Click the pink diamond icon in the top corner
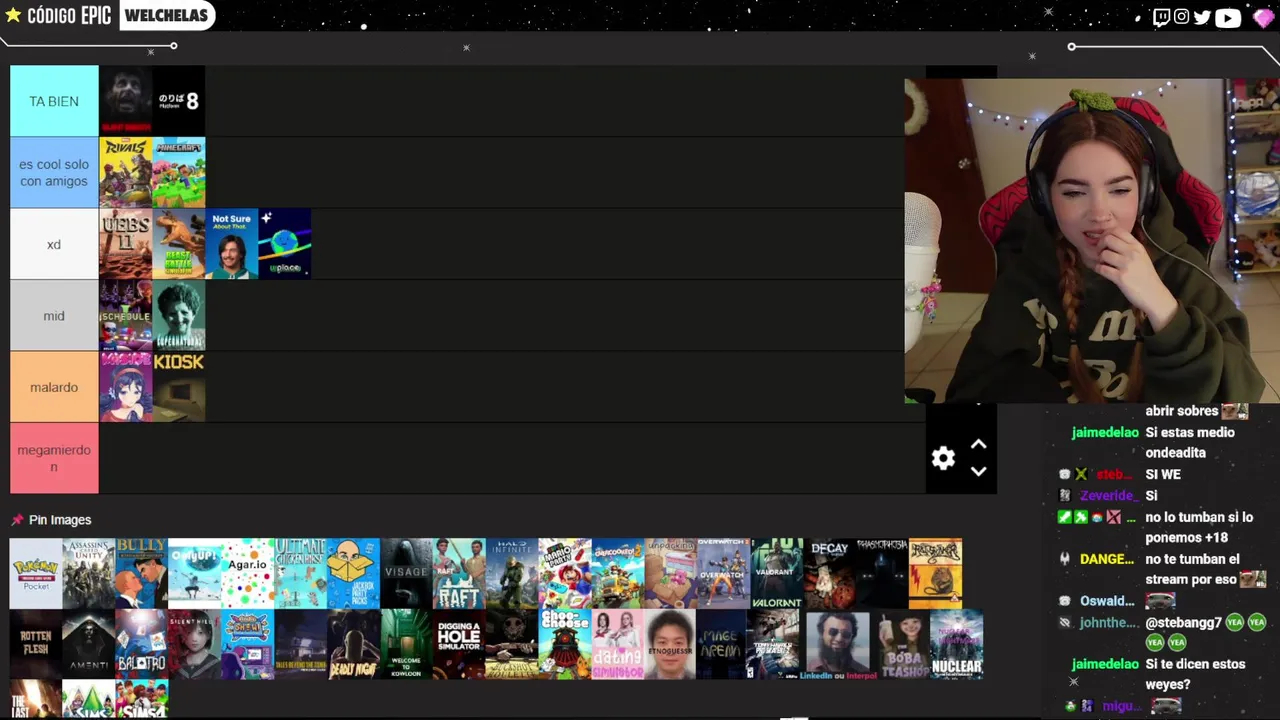 pos(1263,18)
